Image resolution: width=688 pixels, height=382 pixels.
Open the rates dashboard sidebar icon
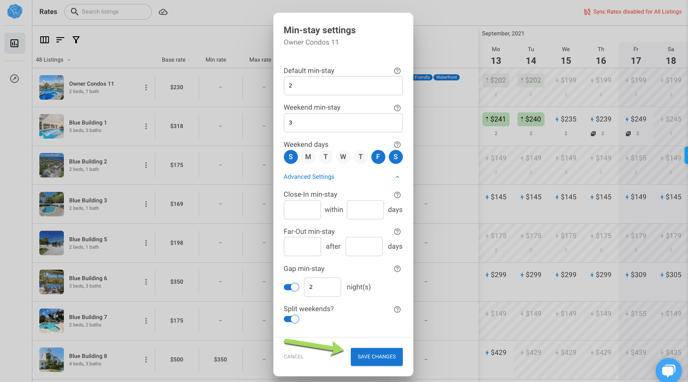14,43
